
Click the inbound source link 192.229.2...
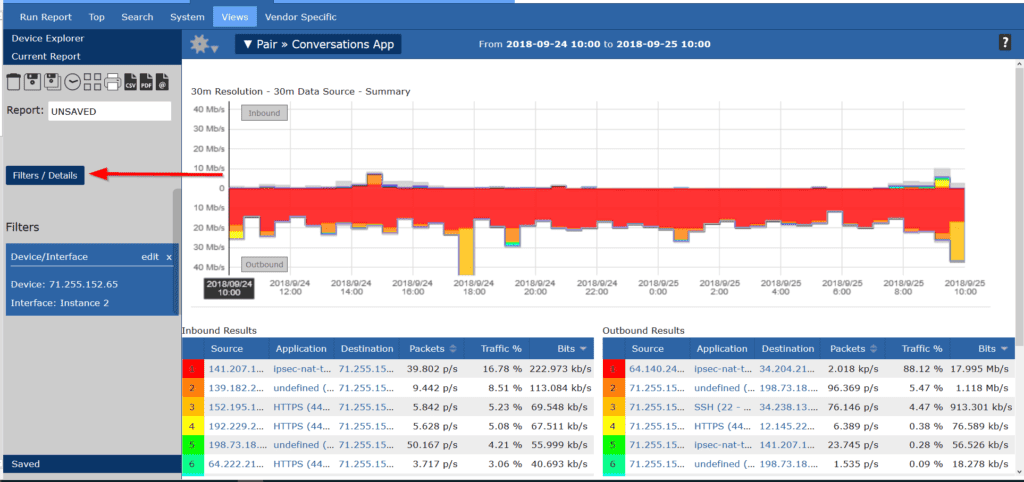click(238, 425)
